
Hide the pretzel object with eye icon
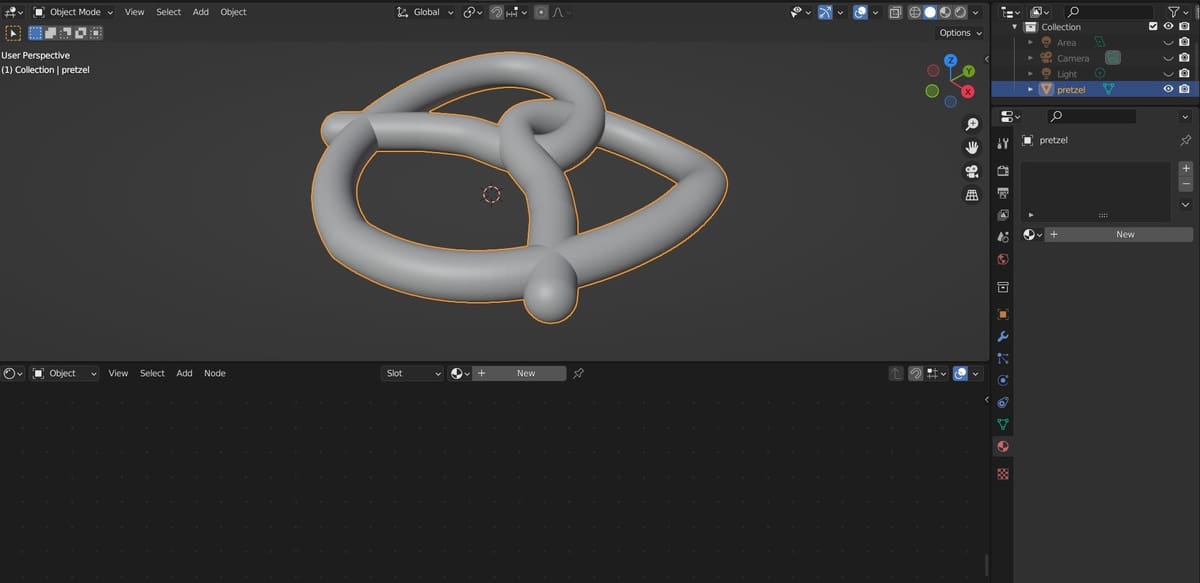tap(1167, 89)
